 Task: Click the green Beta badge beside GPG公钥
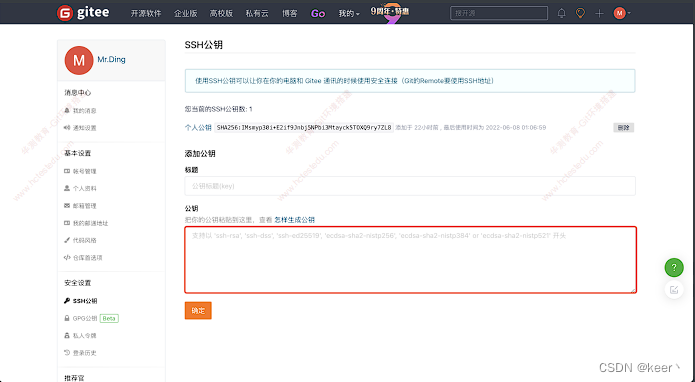(109, 318)
